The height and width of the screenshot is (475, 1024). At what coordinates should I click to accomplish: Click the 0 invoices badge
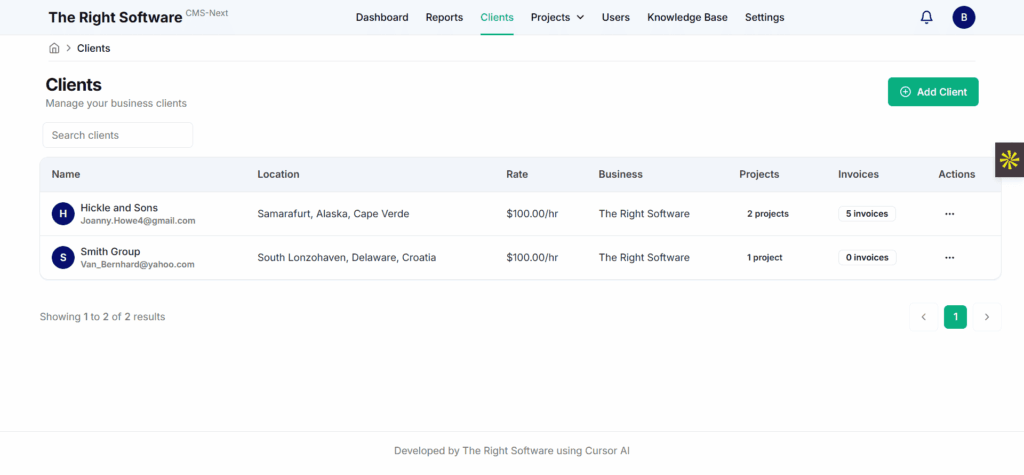point(867,257)
